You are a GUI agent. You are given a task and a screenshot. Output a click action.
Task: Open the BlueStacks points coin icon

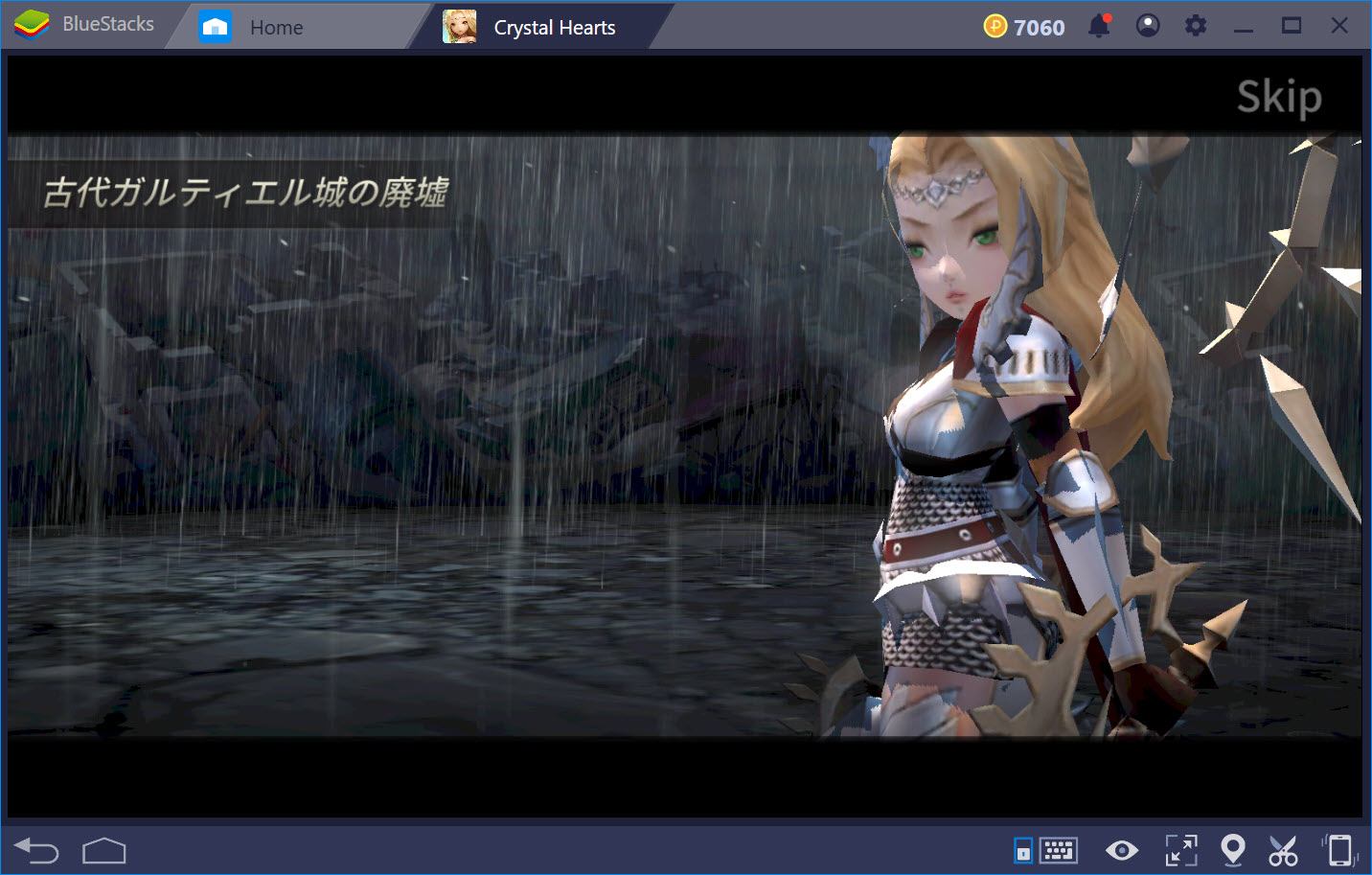pyautogui.click(x=995, y=27)
